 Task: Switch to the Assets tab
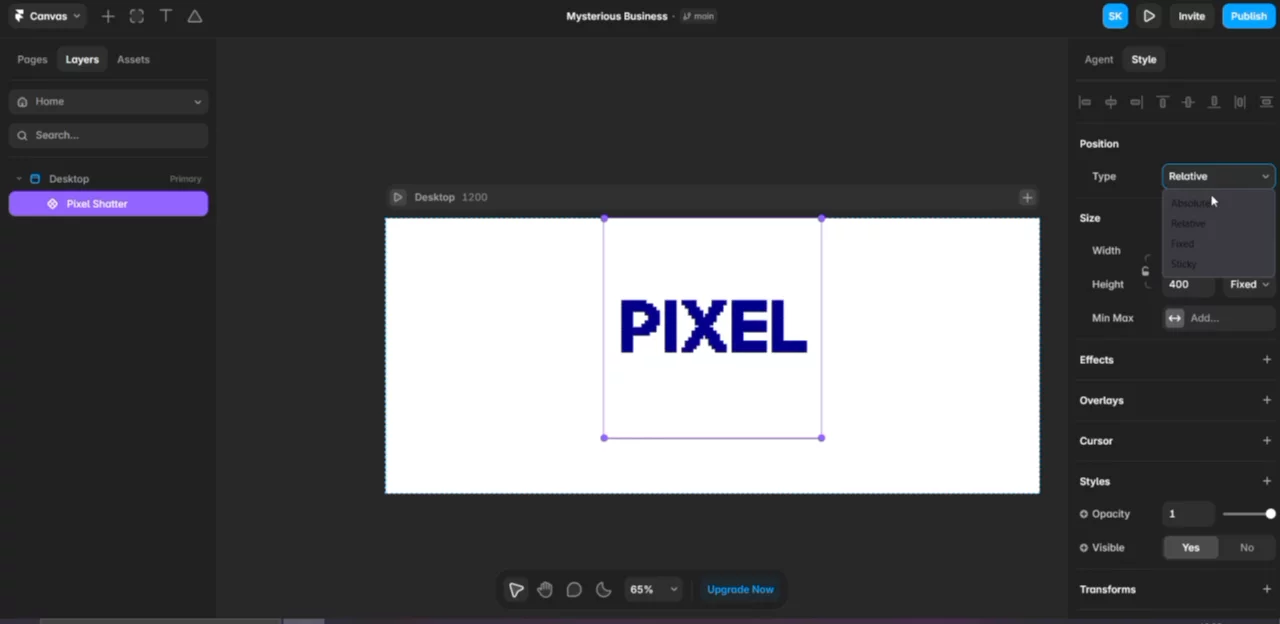133,59
